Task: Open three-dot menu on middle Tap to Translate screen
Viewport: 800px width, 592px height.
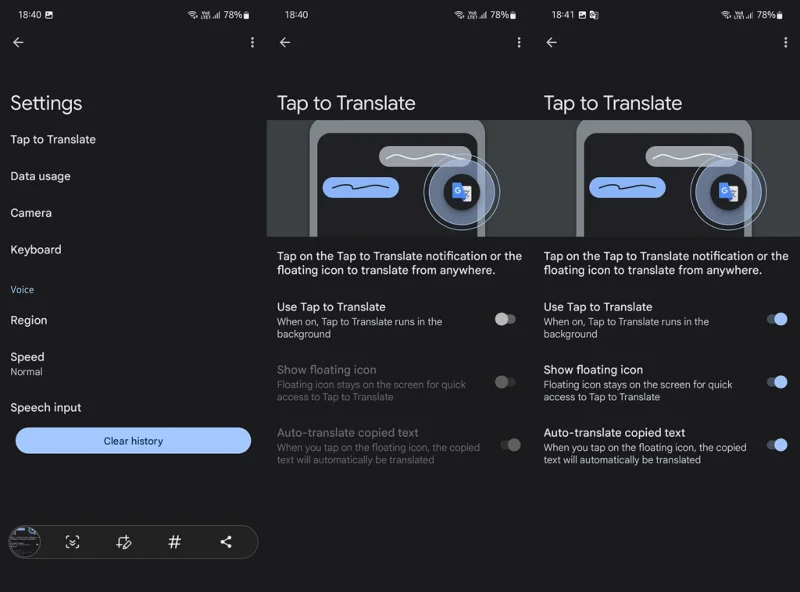Action: click(x=519, y=42)
